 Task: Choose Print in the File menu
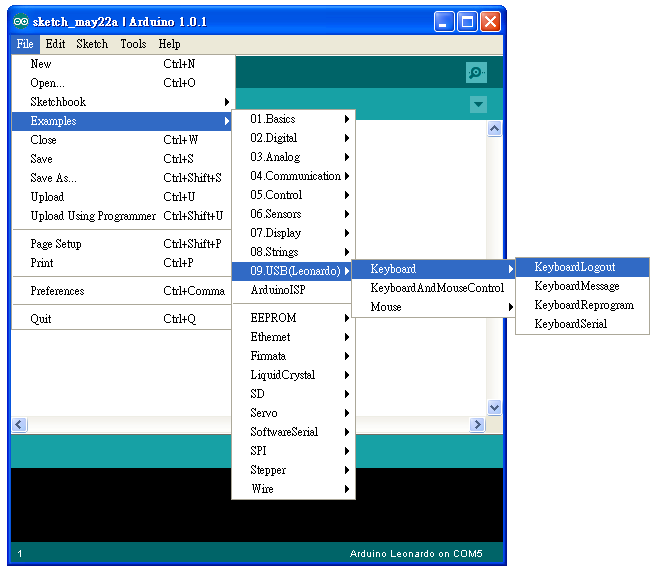[x=121, y=263]
